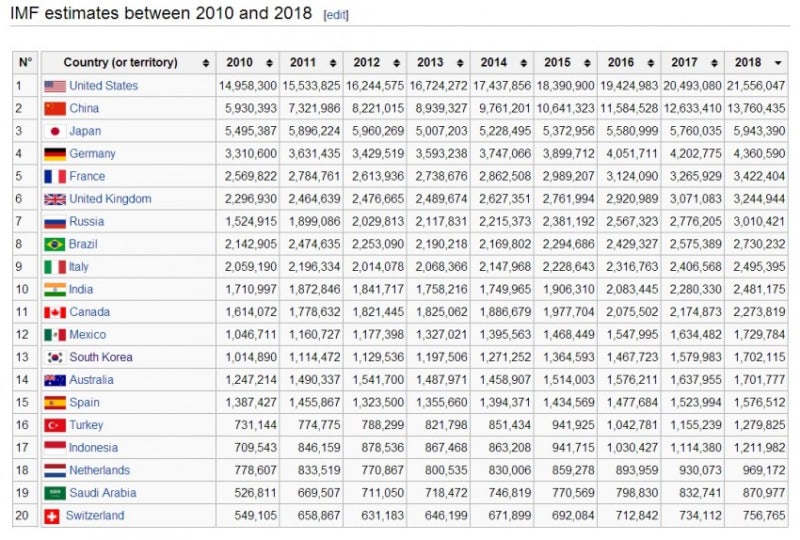Open the Turkey country link
This screenshot has height=540, width=800.
point(86,425)
